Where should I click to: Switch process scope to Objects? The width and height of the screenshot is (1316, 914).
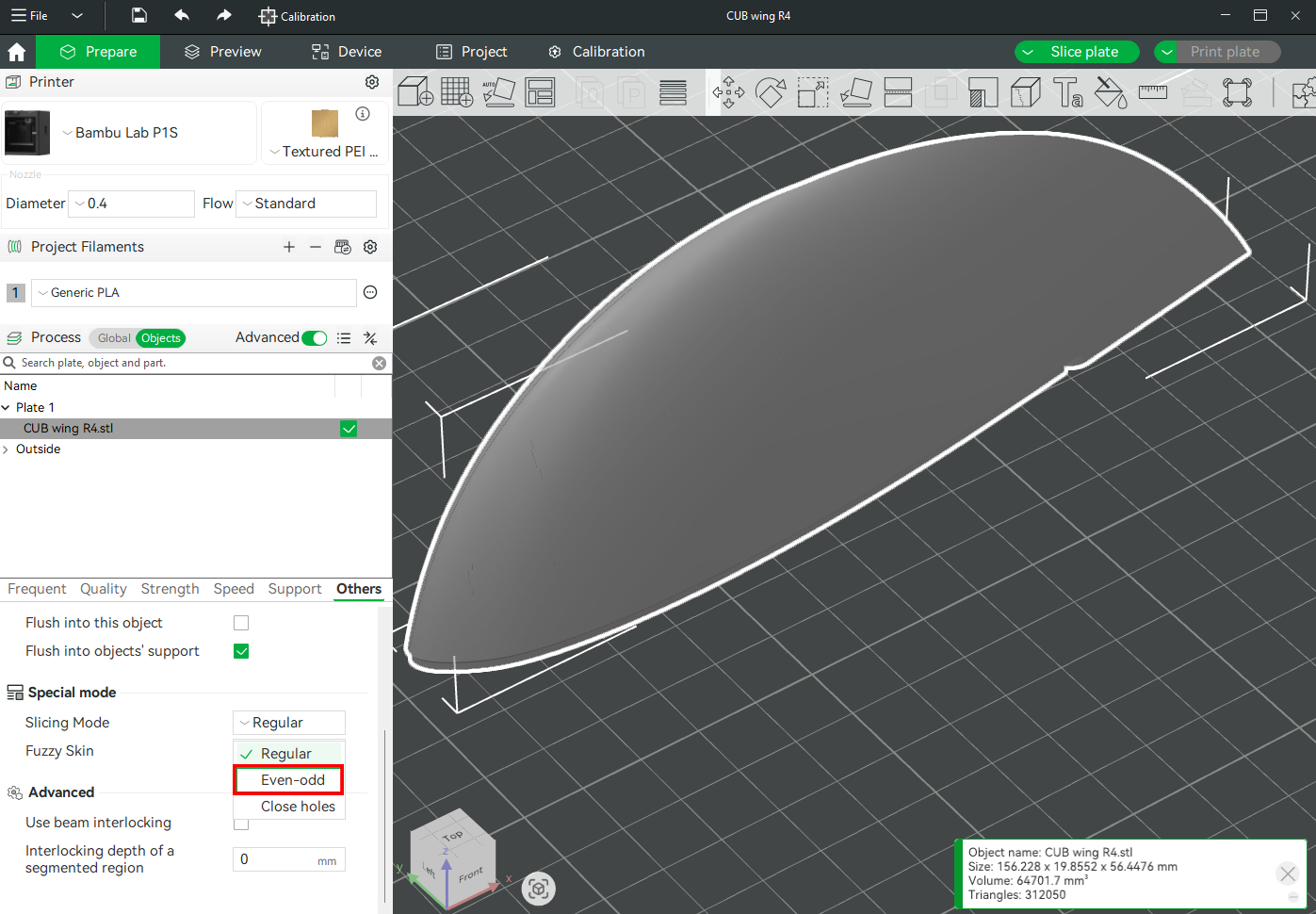pyautogui.click(x=161, y=338)
